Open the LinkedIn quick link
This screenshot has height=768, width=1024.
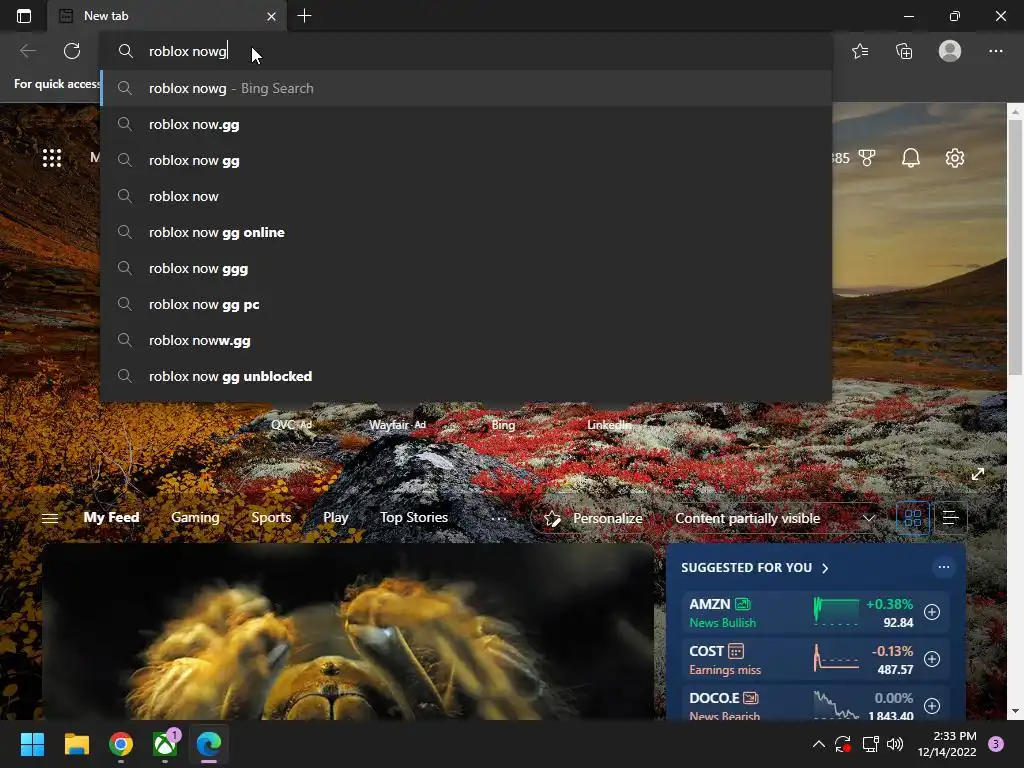[609, 424]
